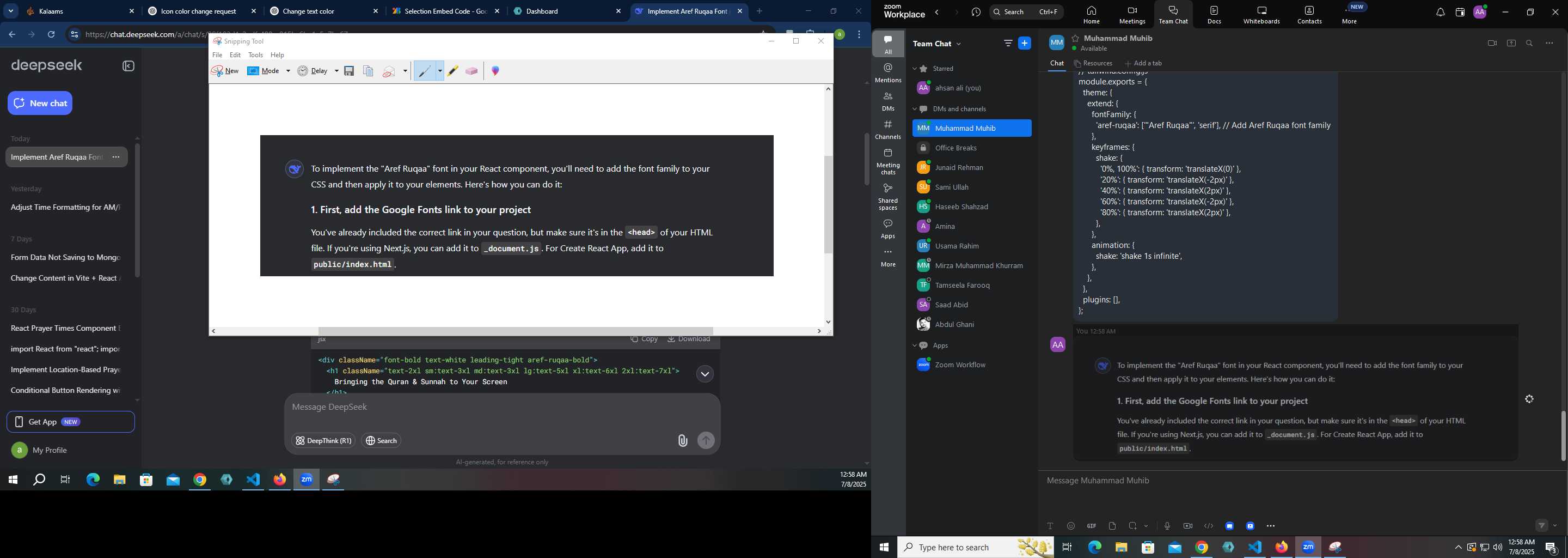The height and width of the screenshot is (558, 1568).
Task: Open Zoom Whiteboards tab
Action: (1261, 15)
